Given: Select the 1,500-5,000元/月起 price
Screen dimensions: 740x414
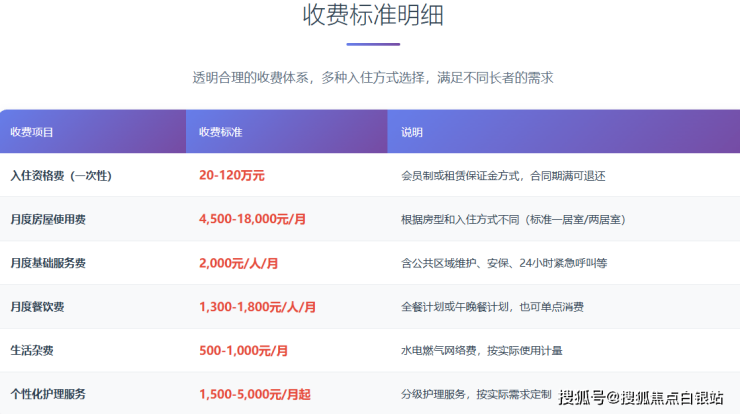Looking at the screenshot, I should (255, 395).
